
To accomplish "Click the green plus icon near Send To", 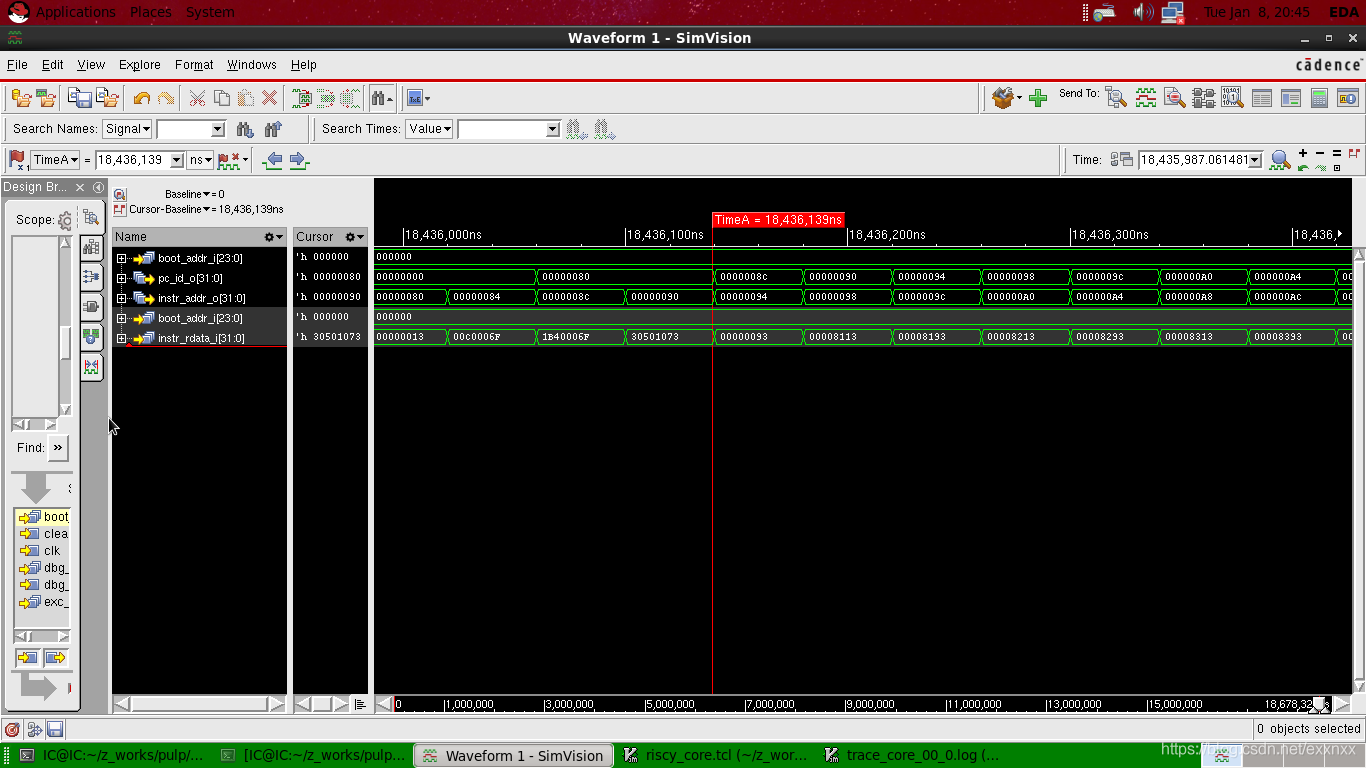I will [1038, 98].
